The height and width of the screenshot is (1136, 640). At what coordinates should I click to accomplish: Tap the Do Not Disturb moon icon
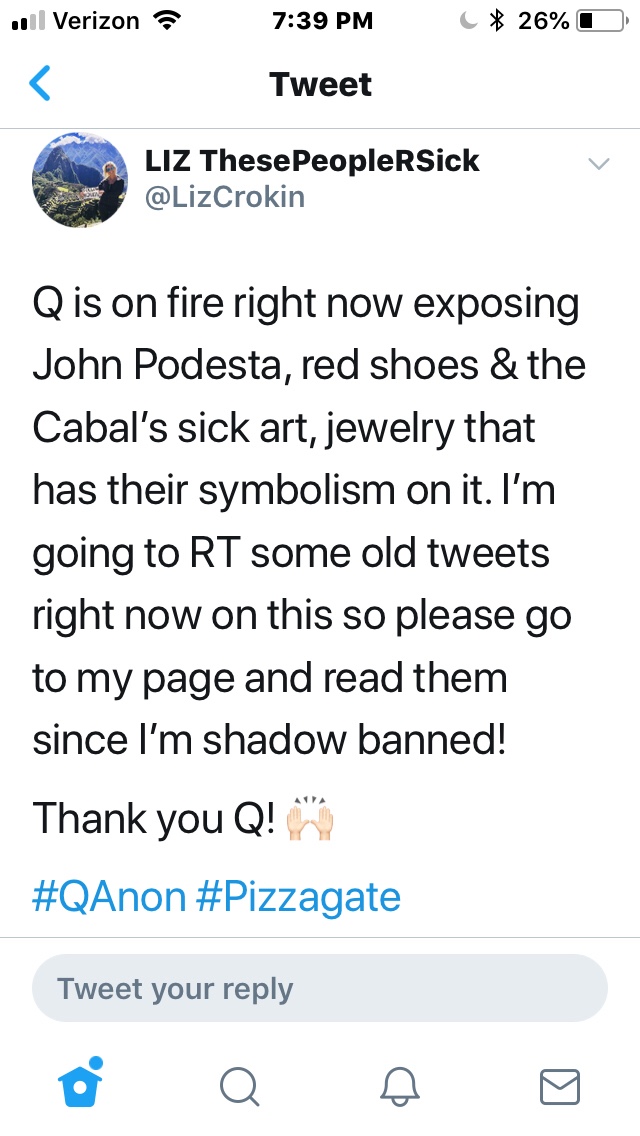[468, 21]
